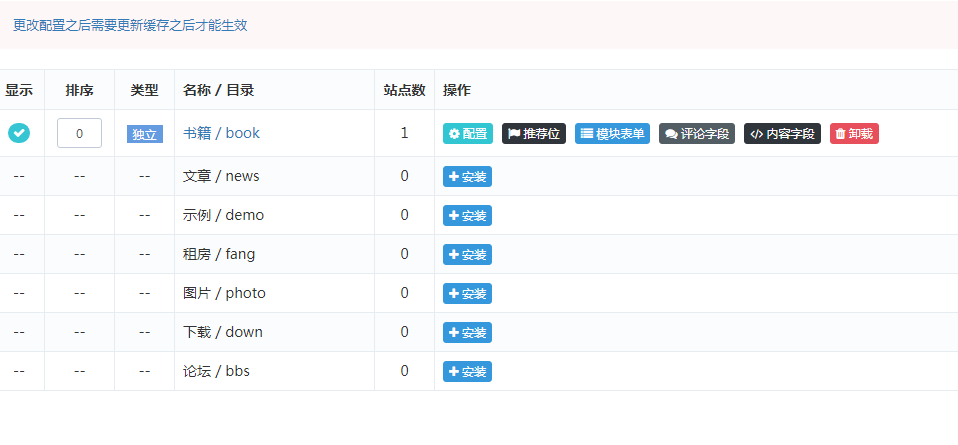The height and width of the screenshot is (445, 958).
Task: Install the 论坛 / bbs module
Action: [467, 372]
